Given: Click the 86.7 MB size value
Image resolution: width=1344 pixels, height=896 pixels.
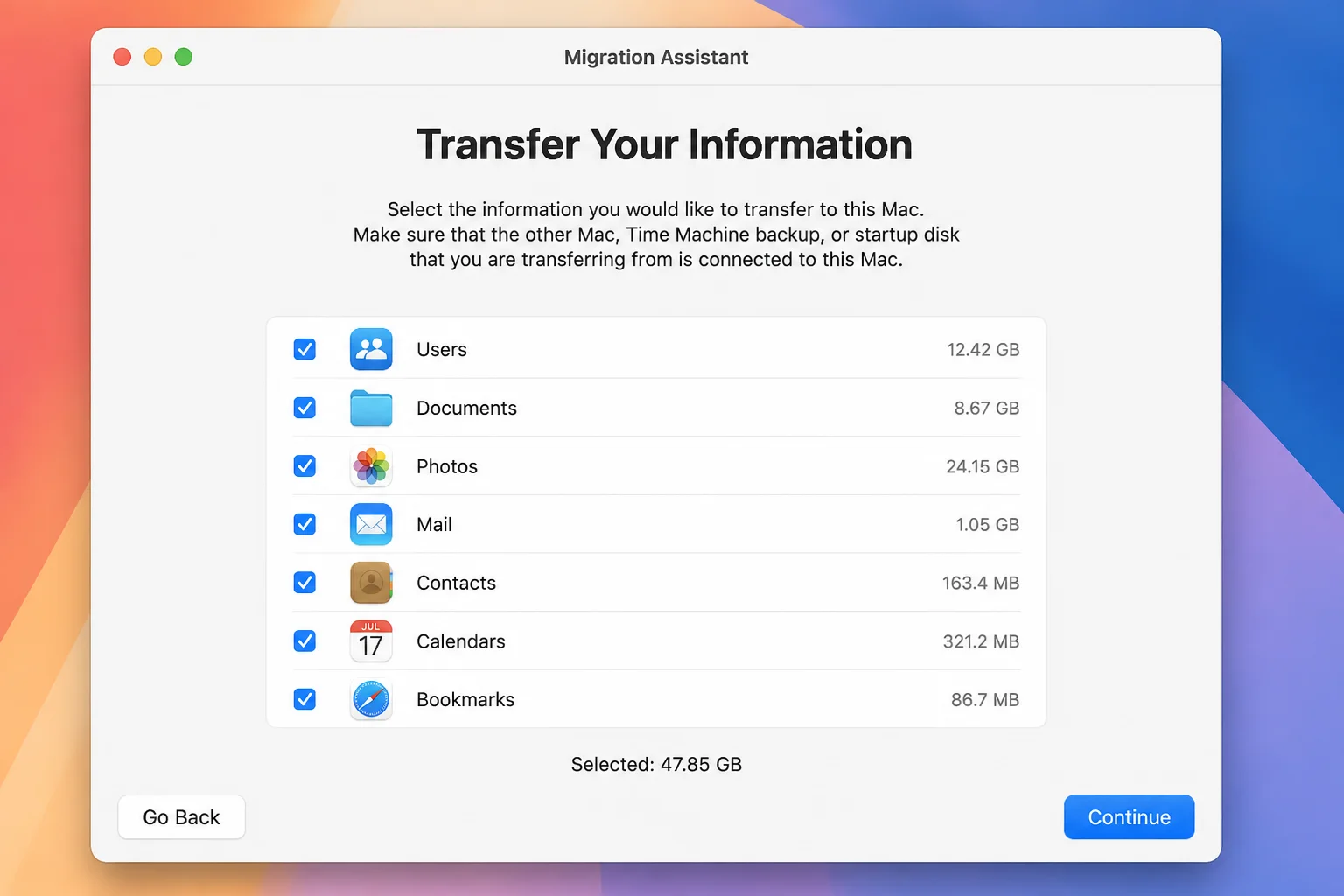Looking at the screenshot, I should (985, 699).
